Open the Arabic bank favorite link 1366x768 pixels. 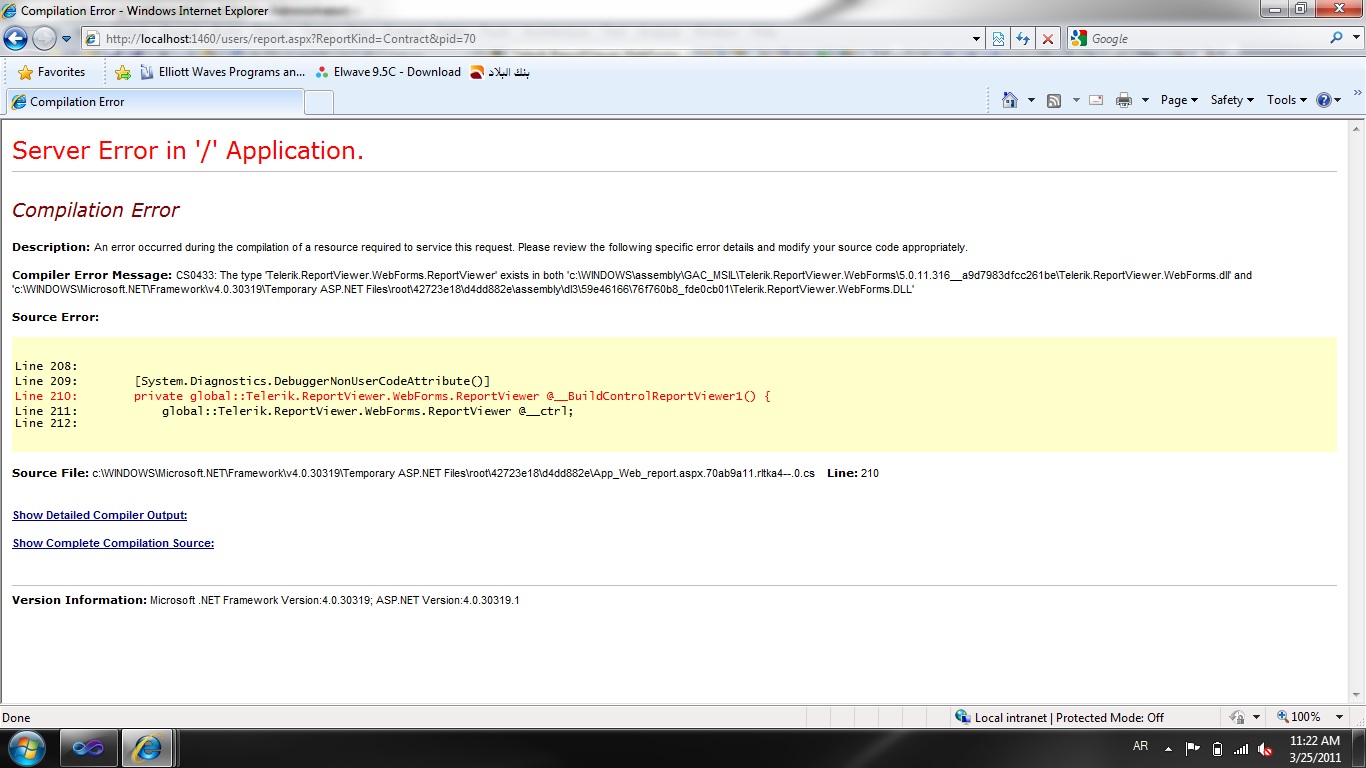pyautogui.click(x=500, y=72)
